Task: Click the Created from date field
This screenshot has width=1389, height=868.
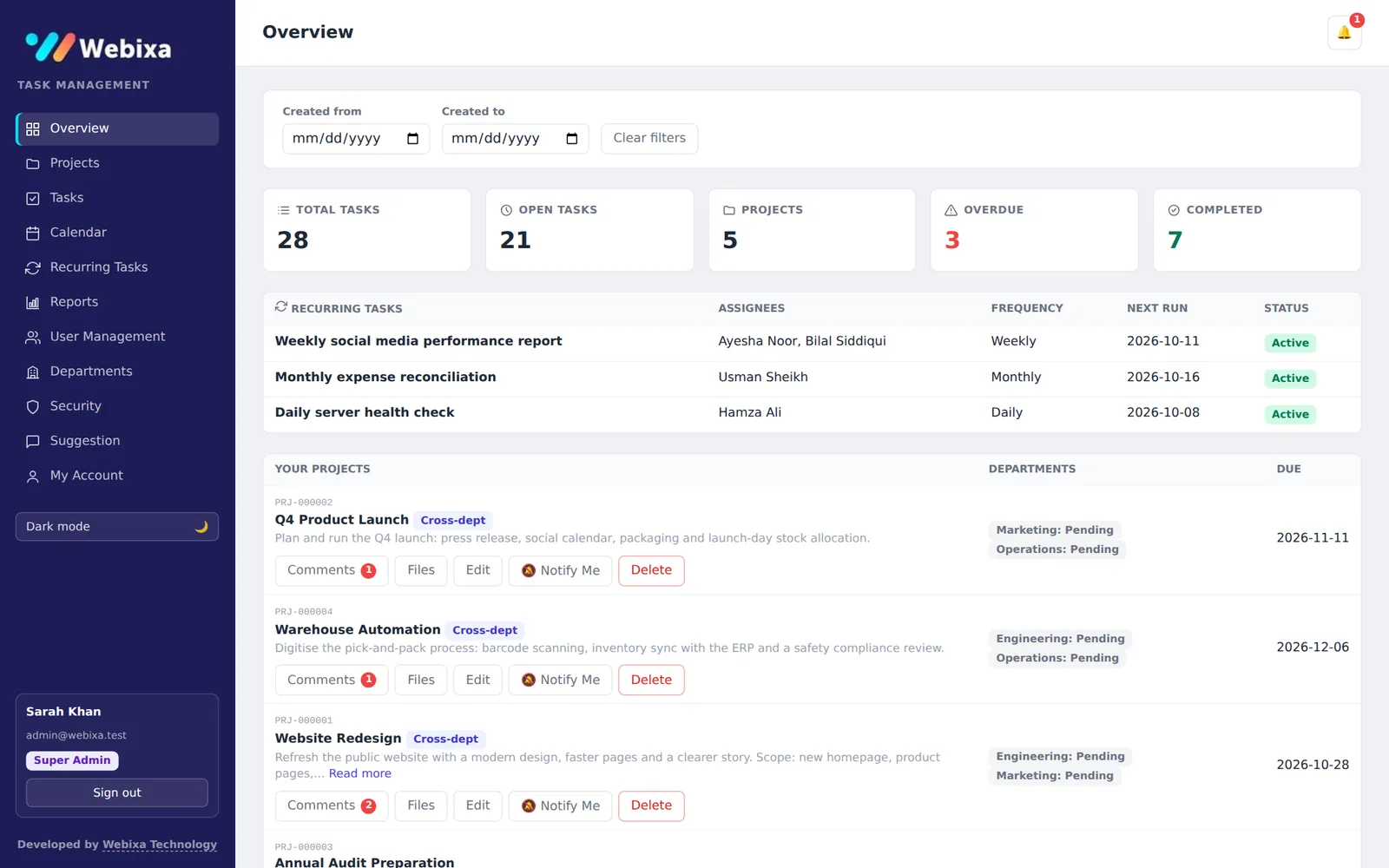Action: click(x=356, y=139)
